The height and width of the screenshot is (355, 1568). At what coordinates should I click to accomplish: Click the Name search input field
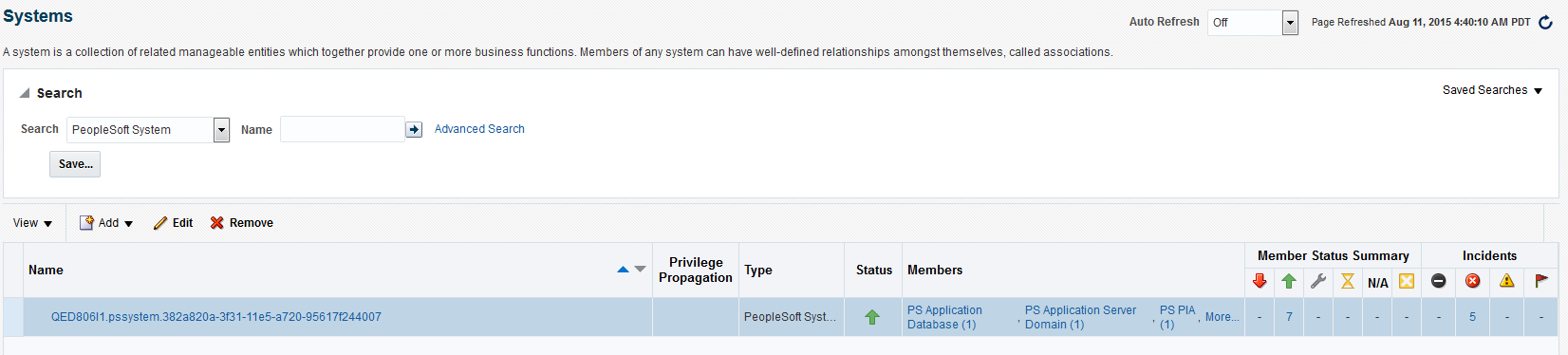(343, 129)
